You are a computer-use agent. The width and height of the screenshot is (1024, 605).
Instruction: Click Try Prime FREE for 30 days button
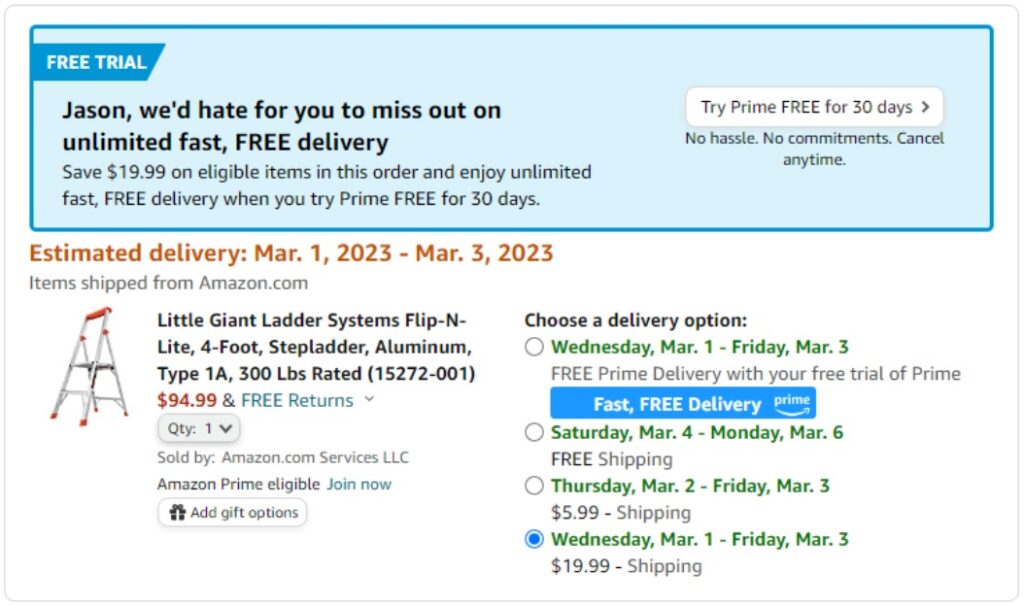pyautogui.click(x=813, y=107)
